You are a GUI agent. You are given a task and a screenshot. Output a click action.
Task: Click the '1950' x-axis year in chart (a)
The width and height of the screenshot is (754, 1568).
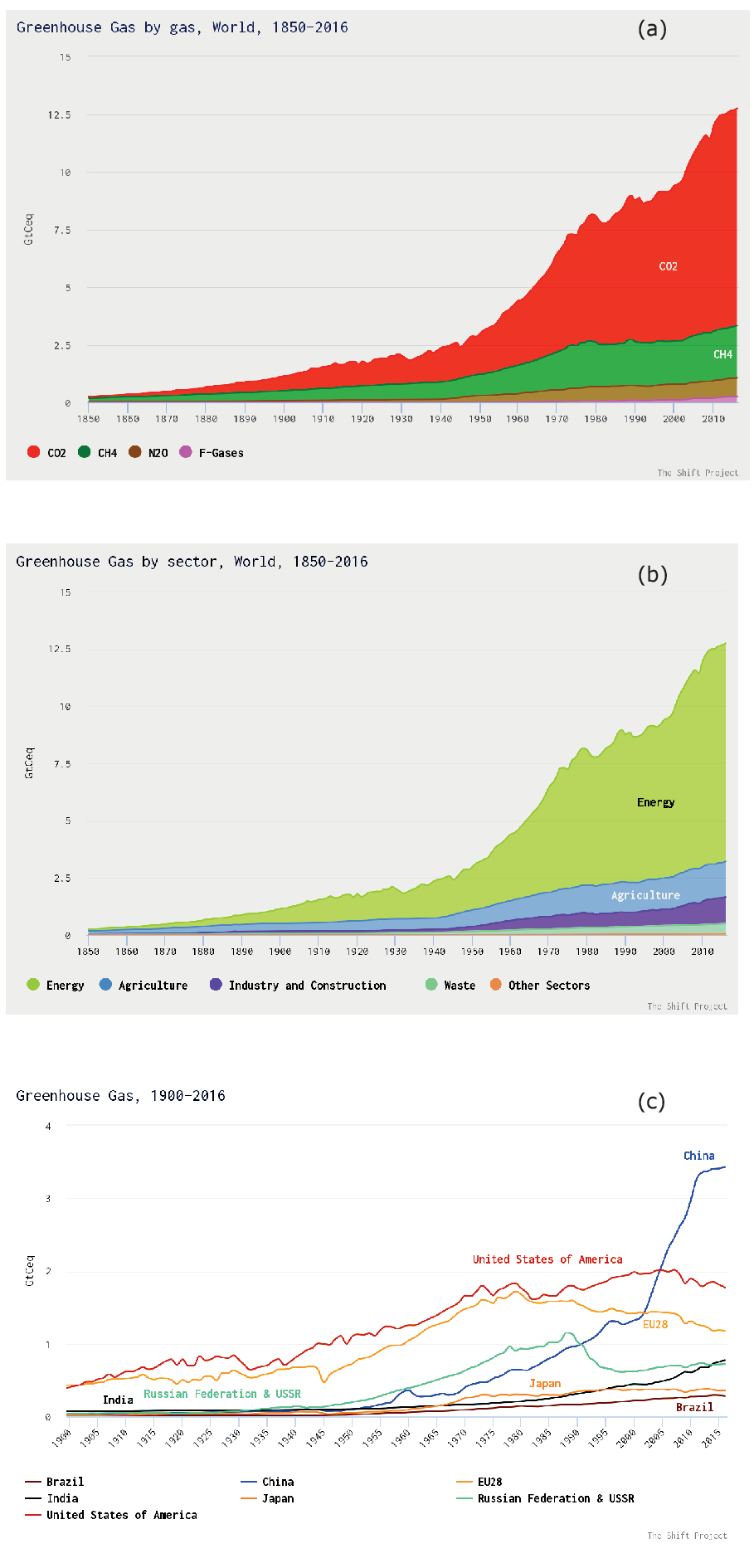pos(479,419)
